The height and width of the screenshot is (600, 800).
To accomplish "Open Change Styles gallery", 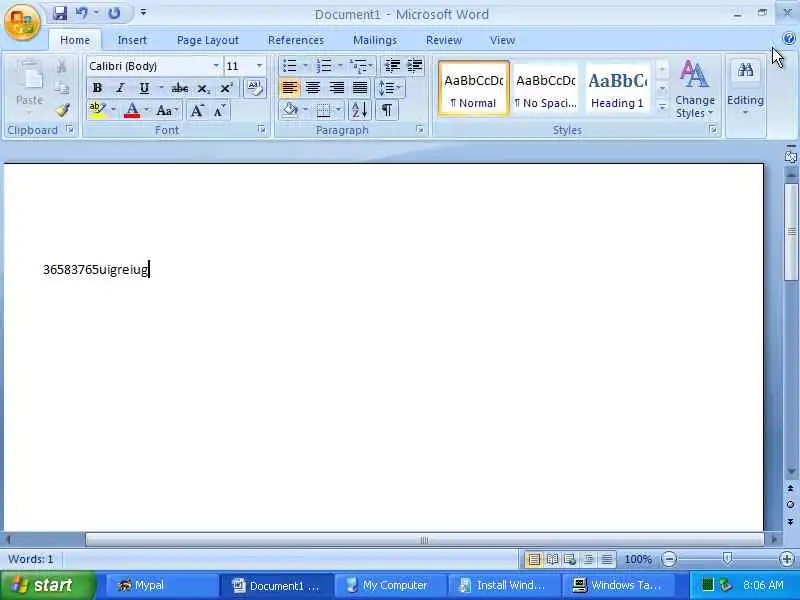I will 694,88.
